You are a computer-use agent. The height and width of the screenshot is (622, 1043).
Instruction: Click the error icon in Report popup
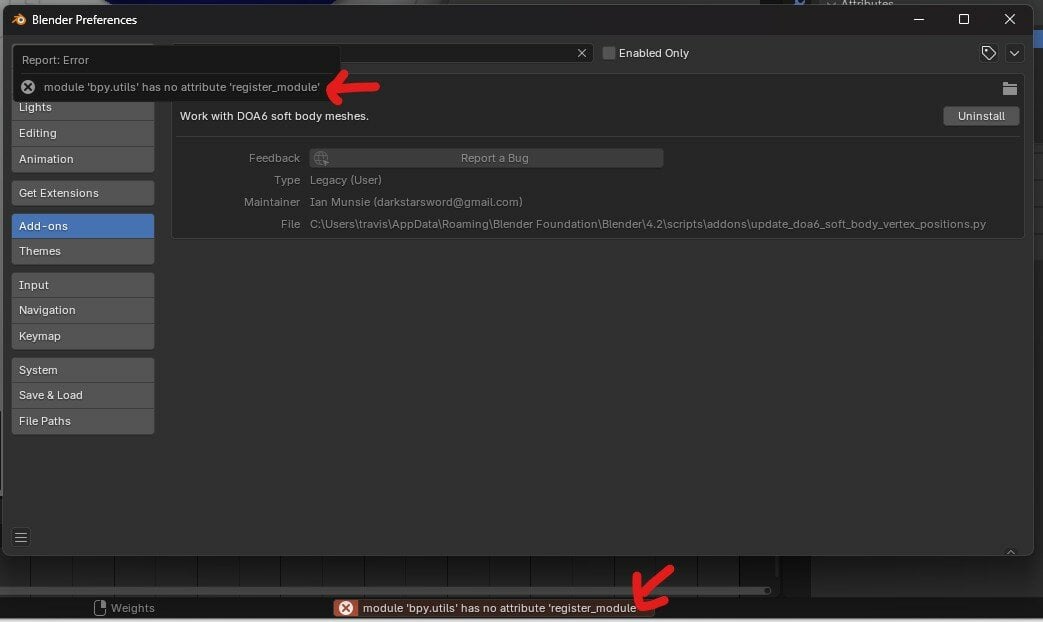pos(28,87)
